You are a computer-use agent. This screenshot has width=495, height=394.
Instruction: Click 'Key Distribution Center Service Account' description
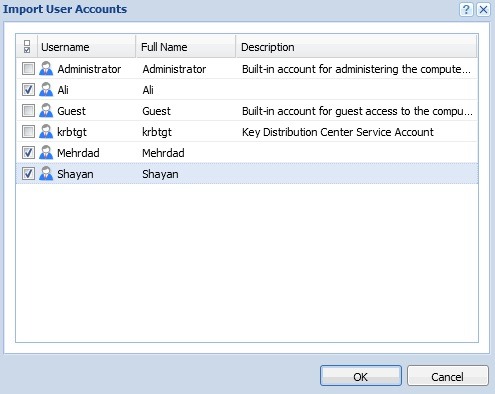(x=338, y=132)
